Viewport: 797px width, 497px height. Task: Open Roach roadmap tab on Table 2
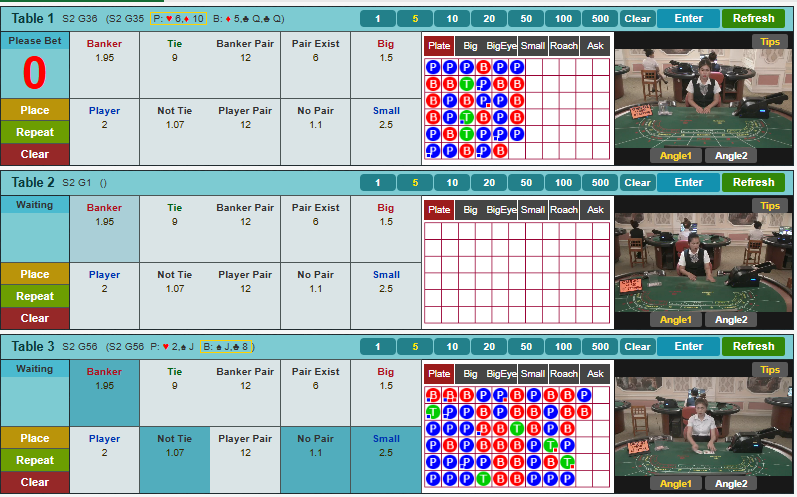(x=564, y=209)
